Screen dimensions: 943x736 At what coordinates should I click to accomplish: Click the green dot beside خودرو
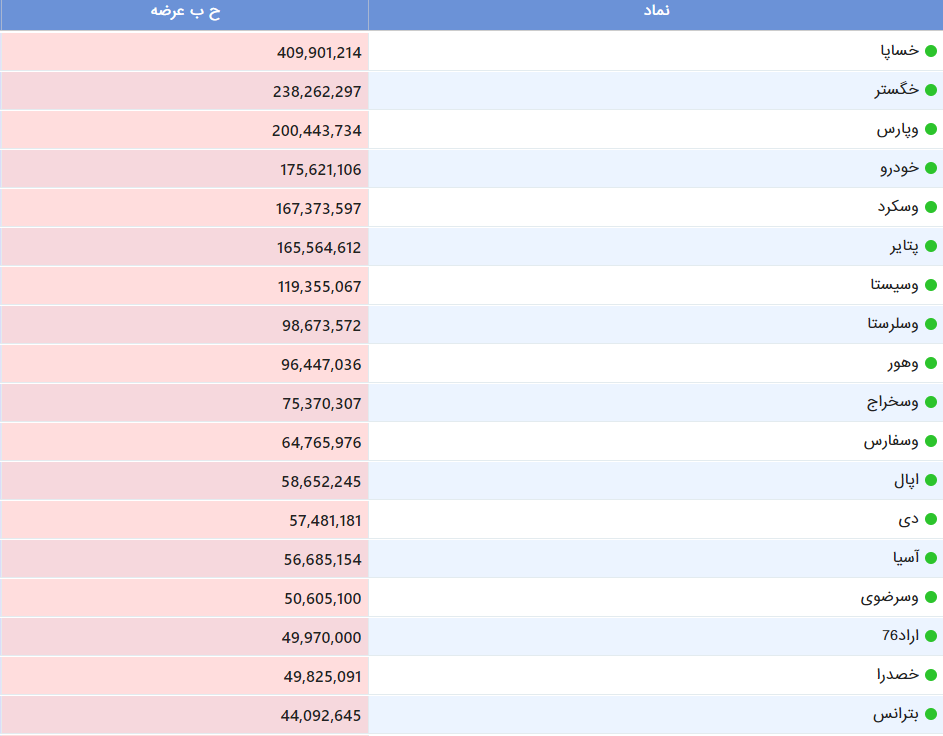pos(930,168)
